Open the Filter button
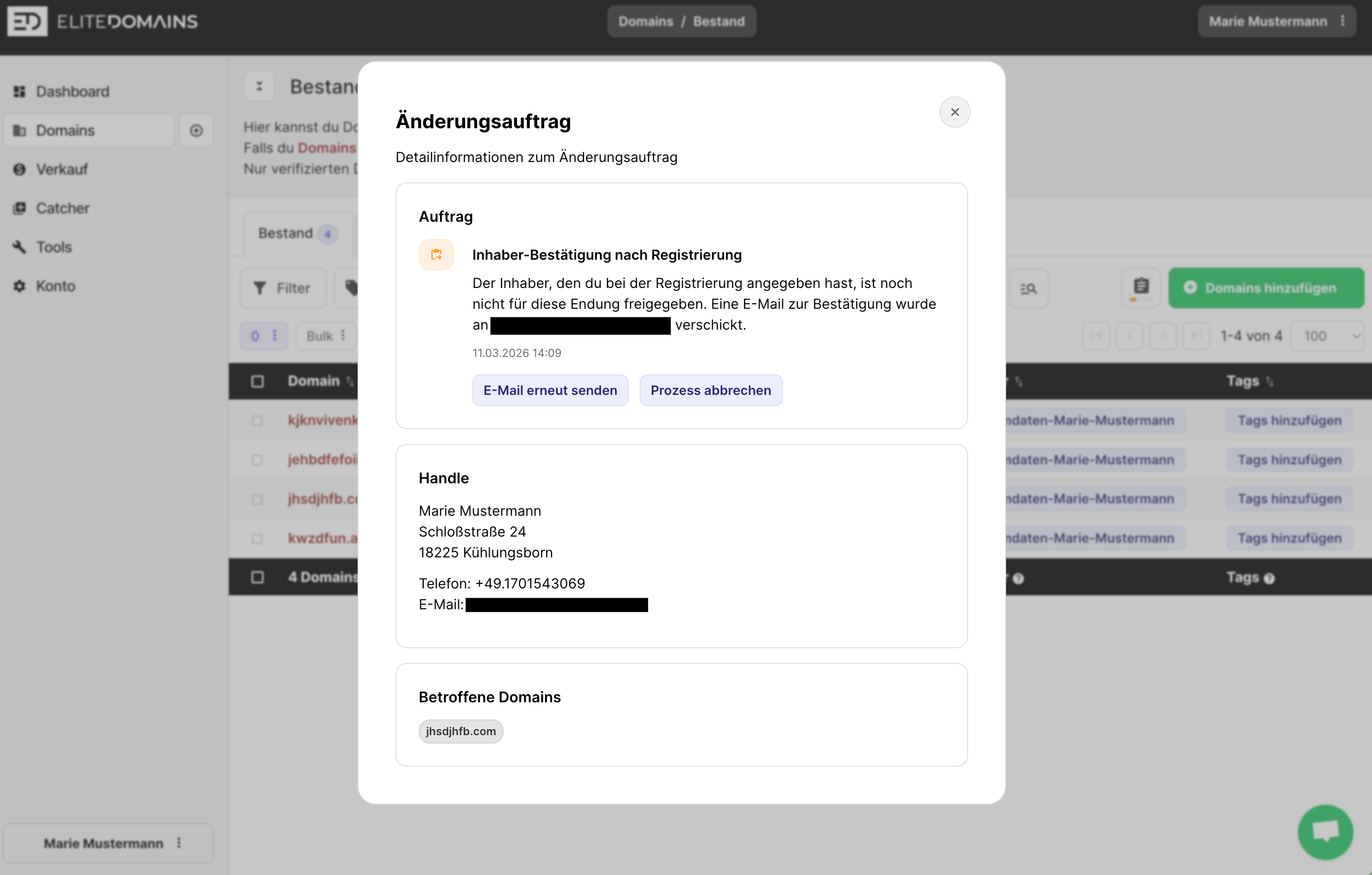This screenshot has width=1372, height=875. pyautogui.click(x=283, y=288)
